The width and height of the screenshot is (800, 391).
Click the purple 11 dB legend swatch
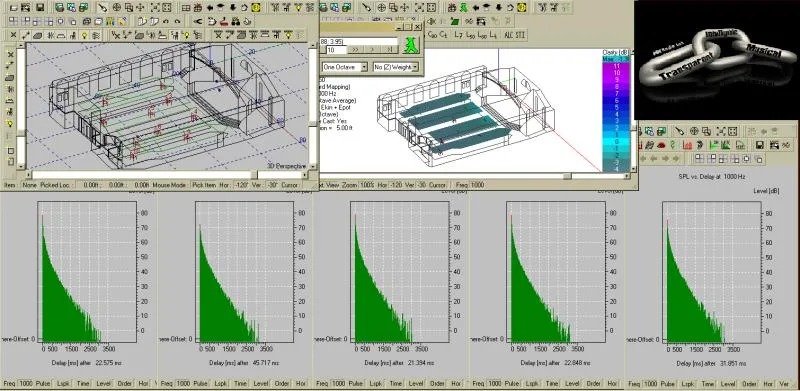616,65
